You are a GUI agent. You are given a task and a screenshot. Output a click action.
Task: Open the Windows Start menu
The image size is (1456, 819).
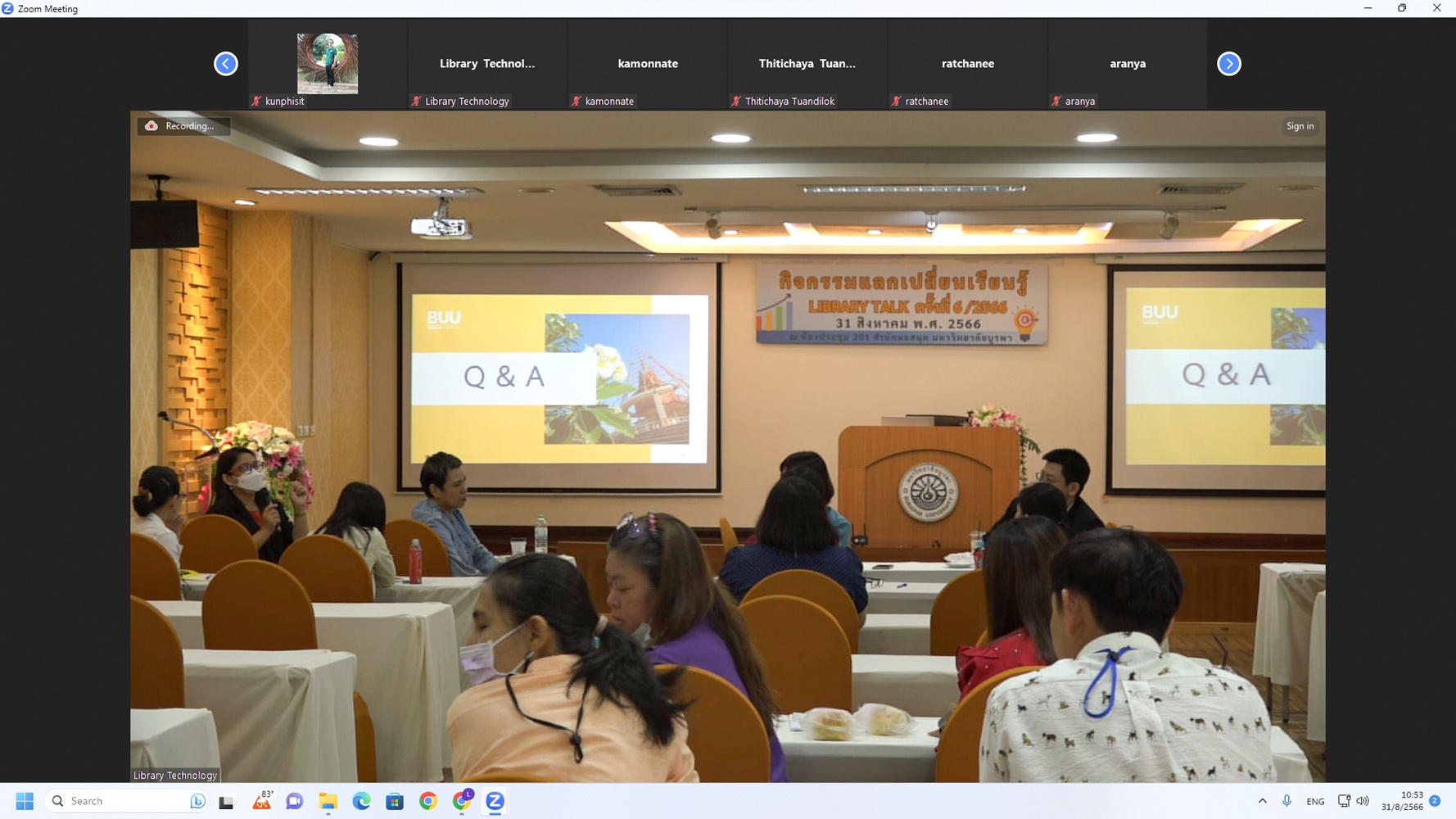(25, 801)
